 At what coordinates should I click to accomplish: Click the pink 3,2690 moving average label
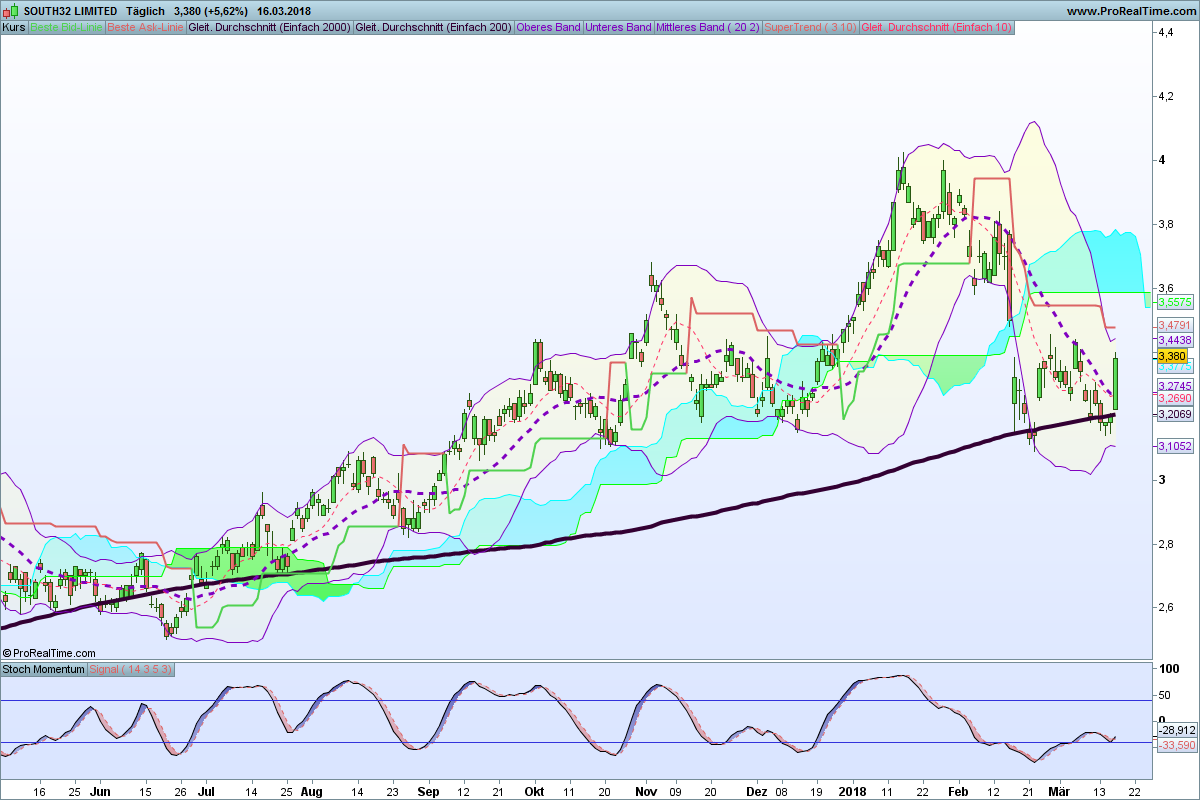coord(1174,398)
